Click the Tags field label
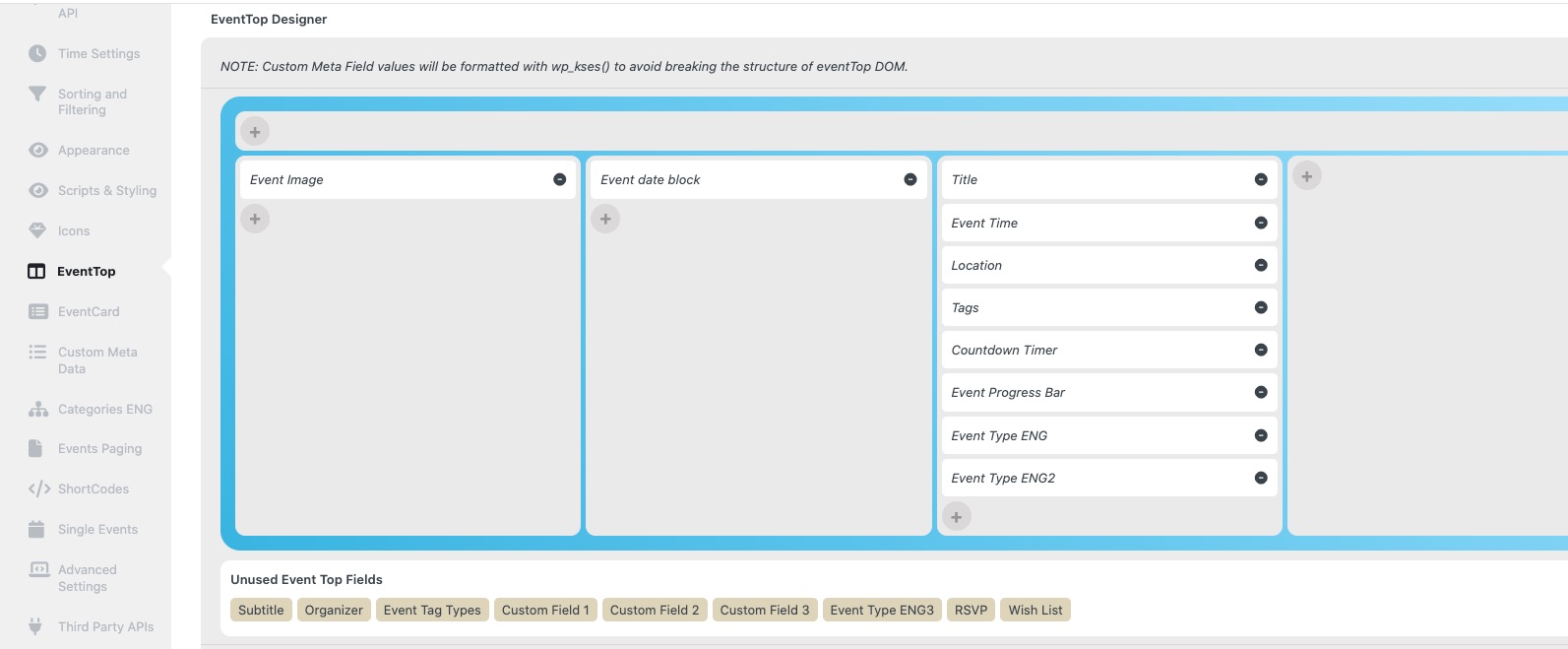Image resolution: width=1568 pixels, height=649 pixels. pos(965,307)
